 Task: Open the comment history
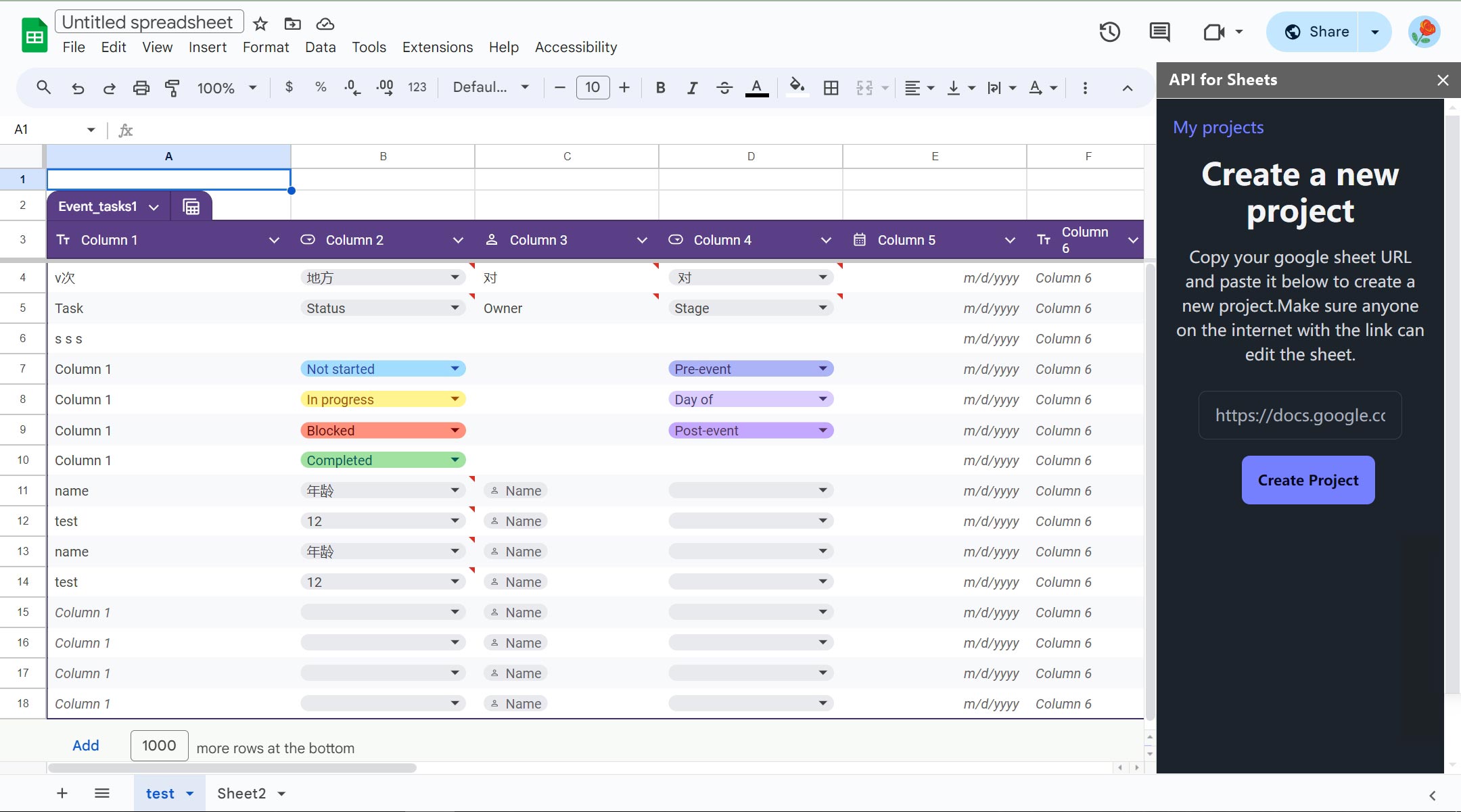[1159, 31]
